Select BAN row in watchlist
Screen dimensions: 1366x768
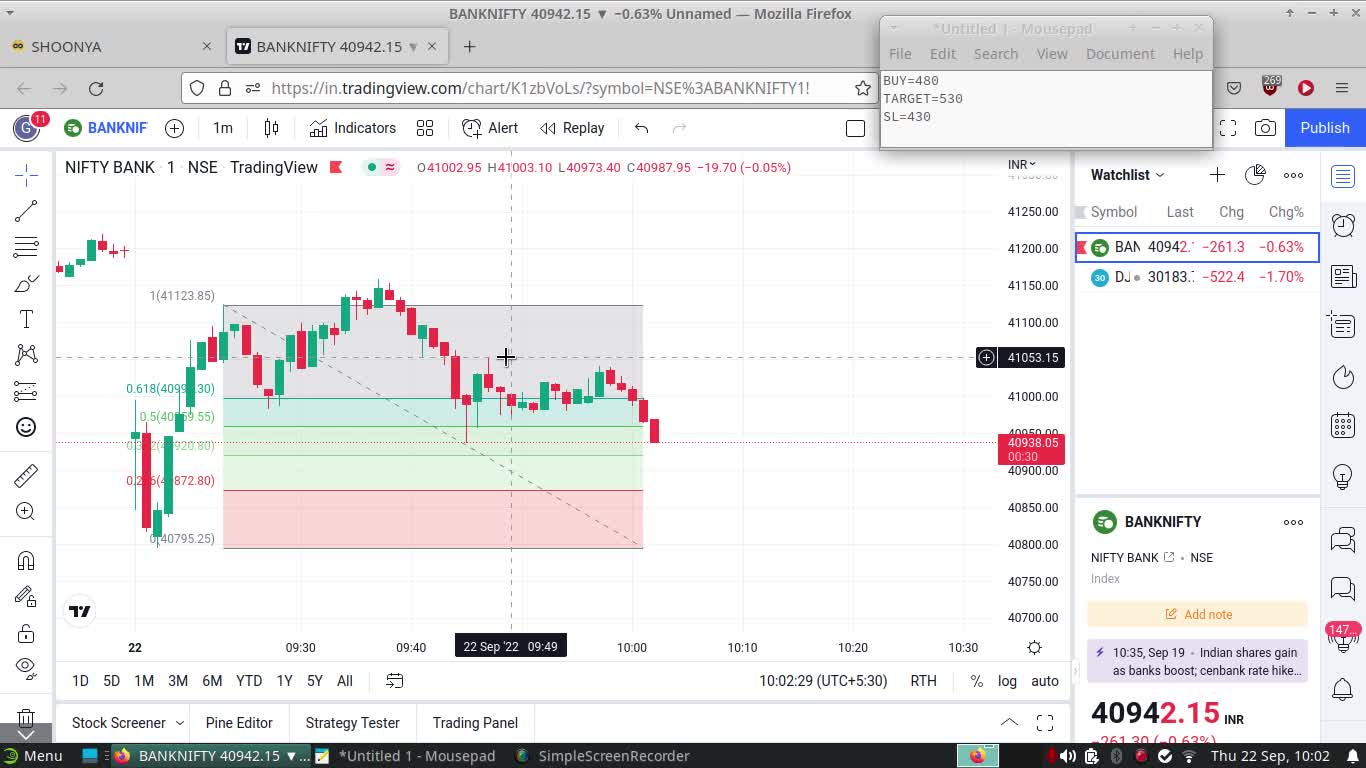1198,247
